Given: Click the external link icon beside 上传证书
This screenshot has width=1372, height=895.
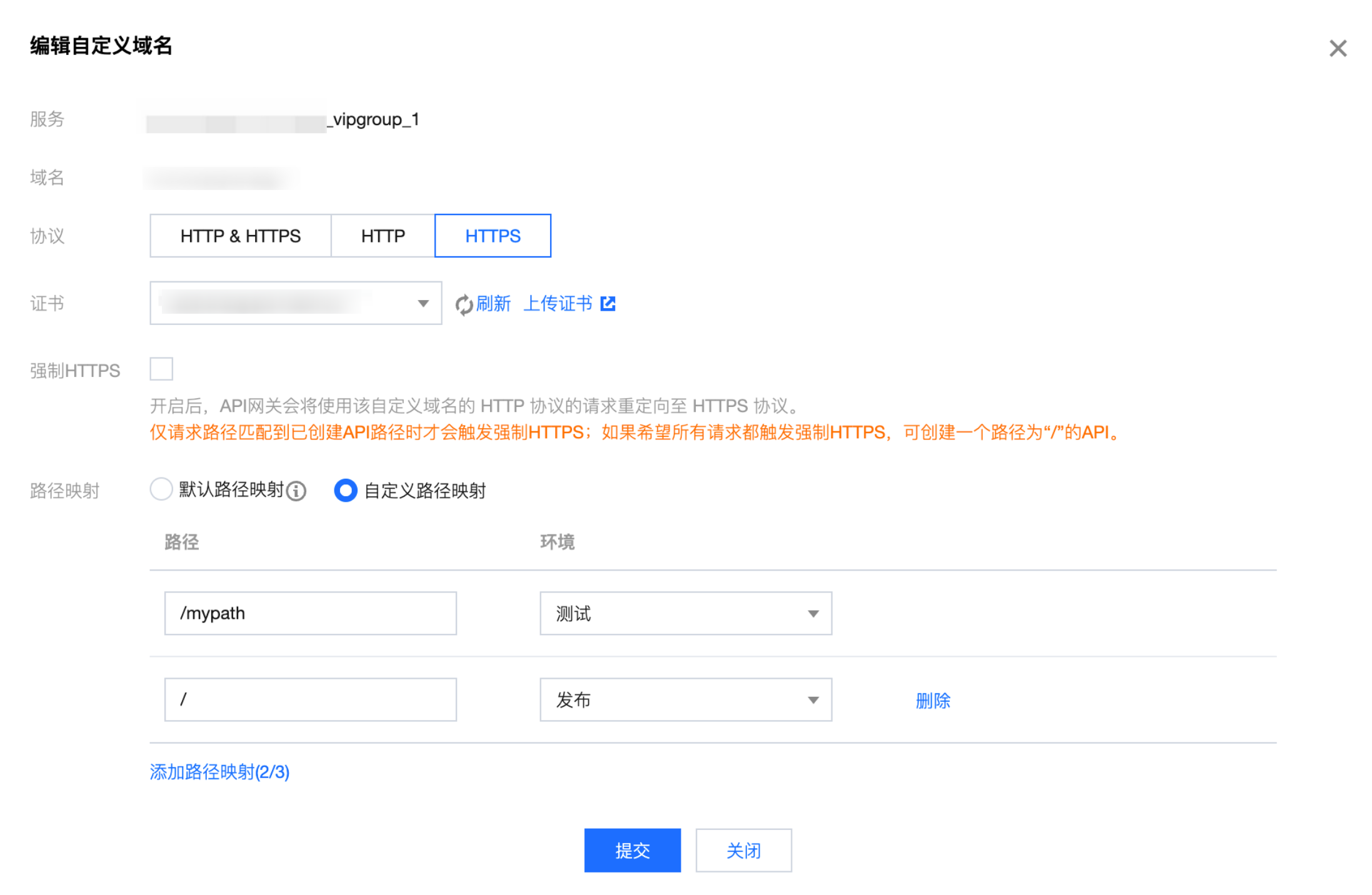Looking at the screenshot, I should [608, 304].
